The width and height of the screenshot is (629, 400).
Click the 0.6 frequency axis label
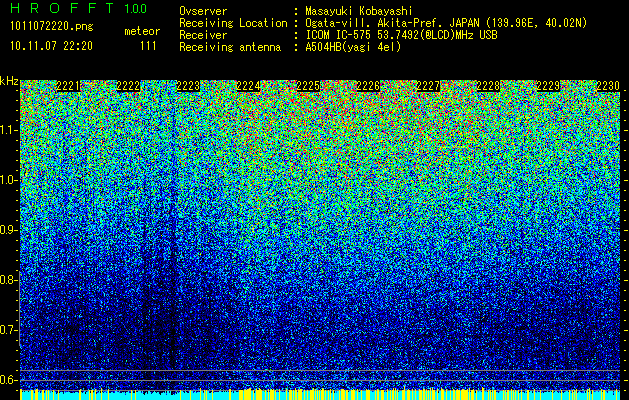pos(8,380)
